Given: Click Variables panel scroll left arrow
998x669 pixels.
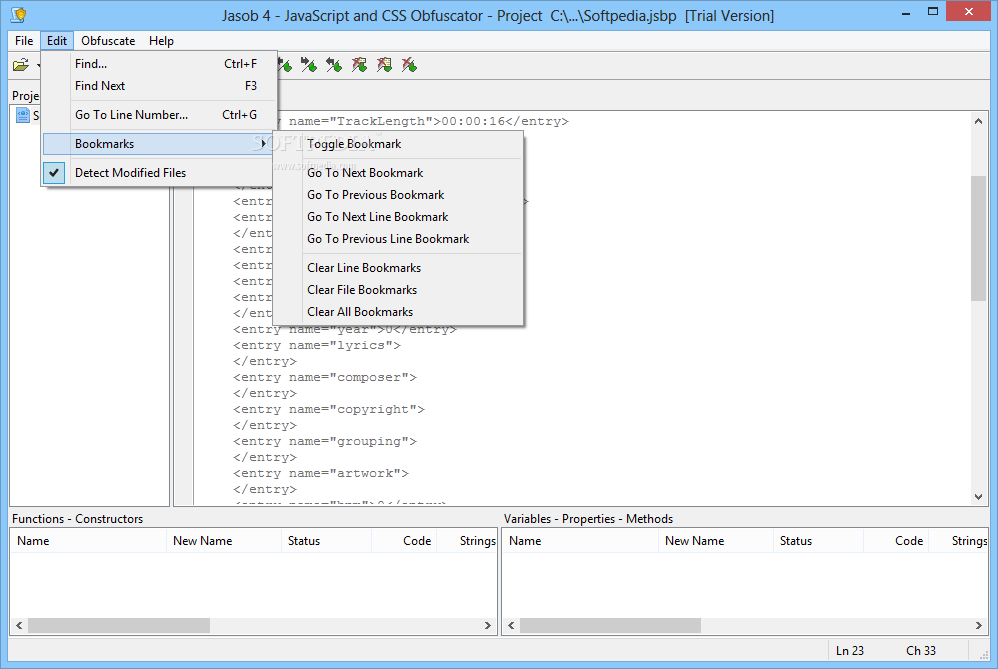Looking at the screenshot, I should pyautogui.click(x=511, y=626).
